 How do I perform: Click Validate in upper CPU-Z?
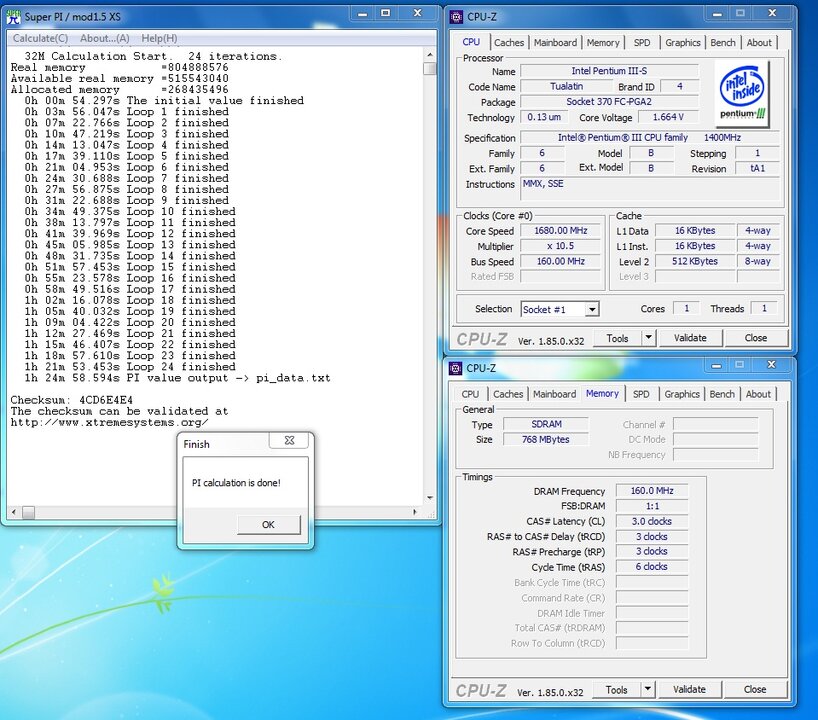click(690, 338)
